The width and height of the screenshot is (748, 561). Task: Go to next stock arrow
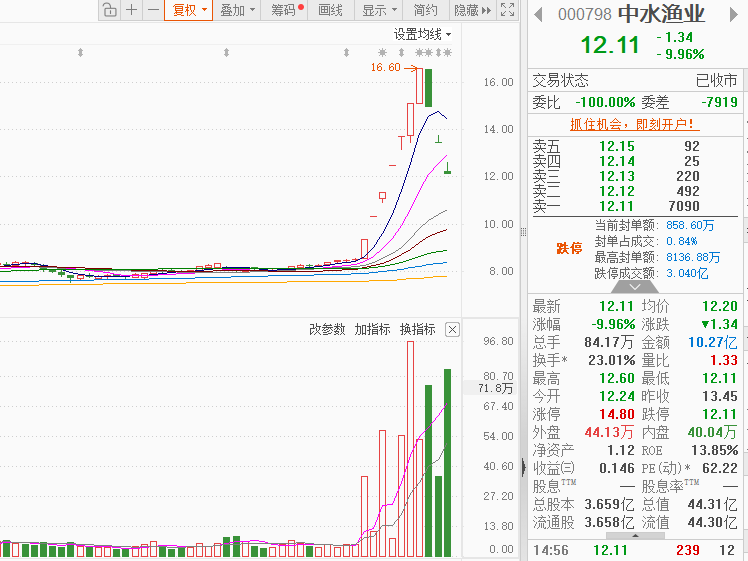click(x=734, y=14)
